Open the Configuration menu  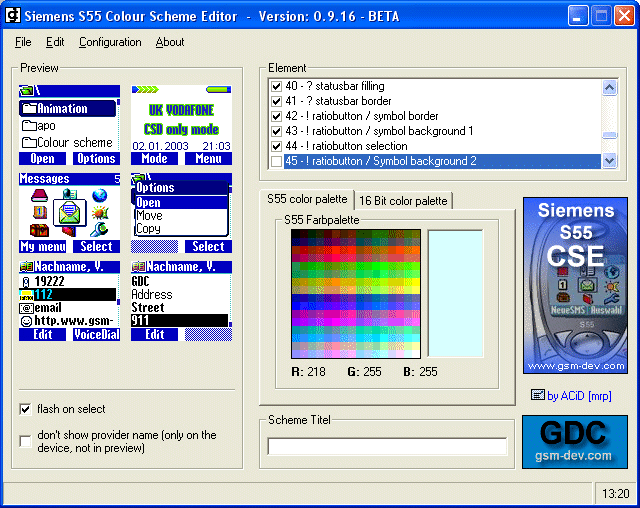110,42
